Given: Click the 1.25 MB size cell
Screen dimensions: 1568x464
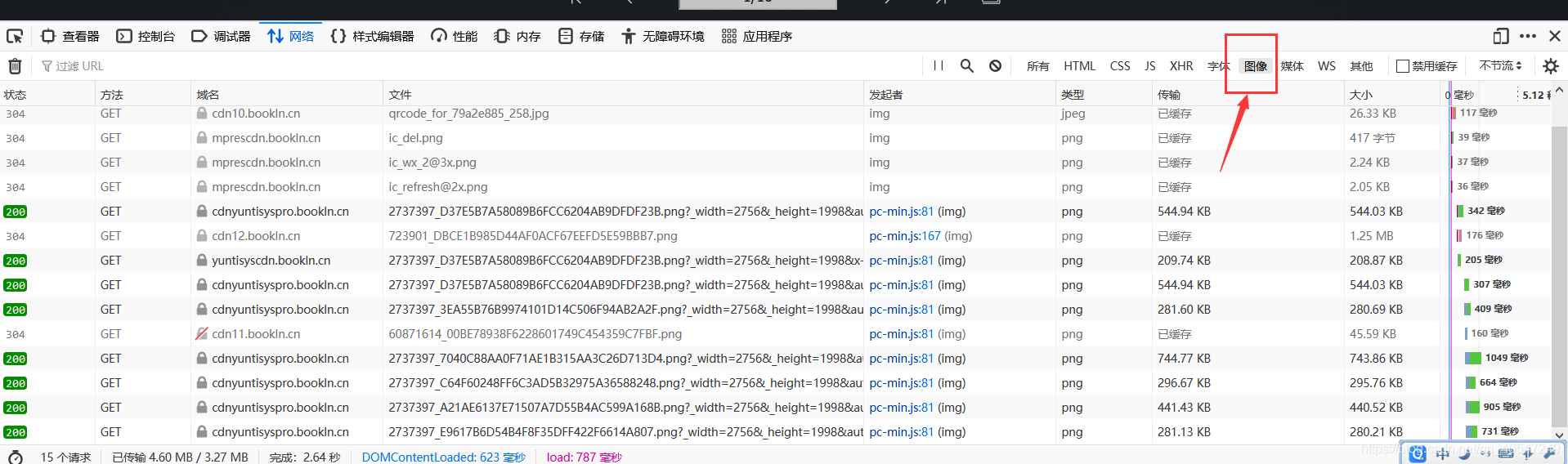Looking at the screenshot, I should 1372,236.
